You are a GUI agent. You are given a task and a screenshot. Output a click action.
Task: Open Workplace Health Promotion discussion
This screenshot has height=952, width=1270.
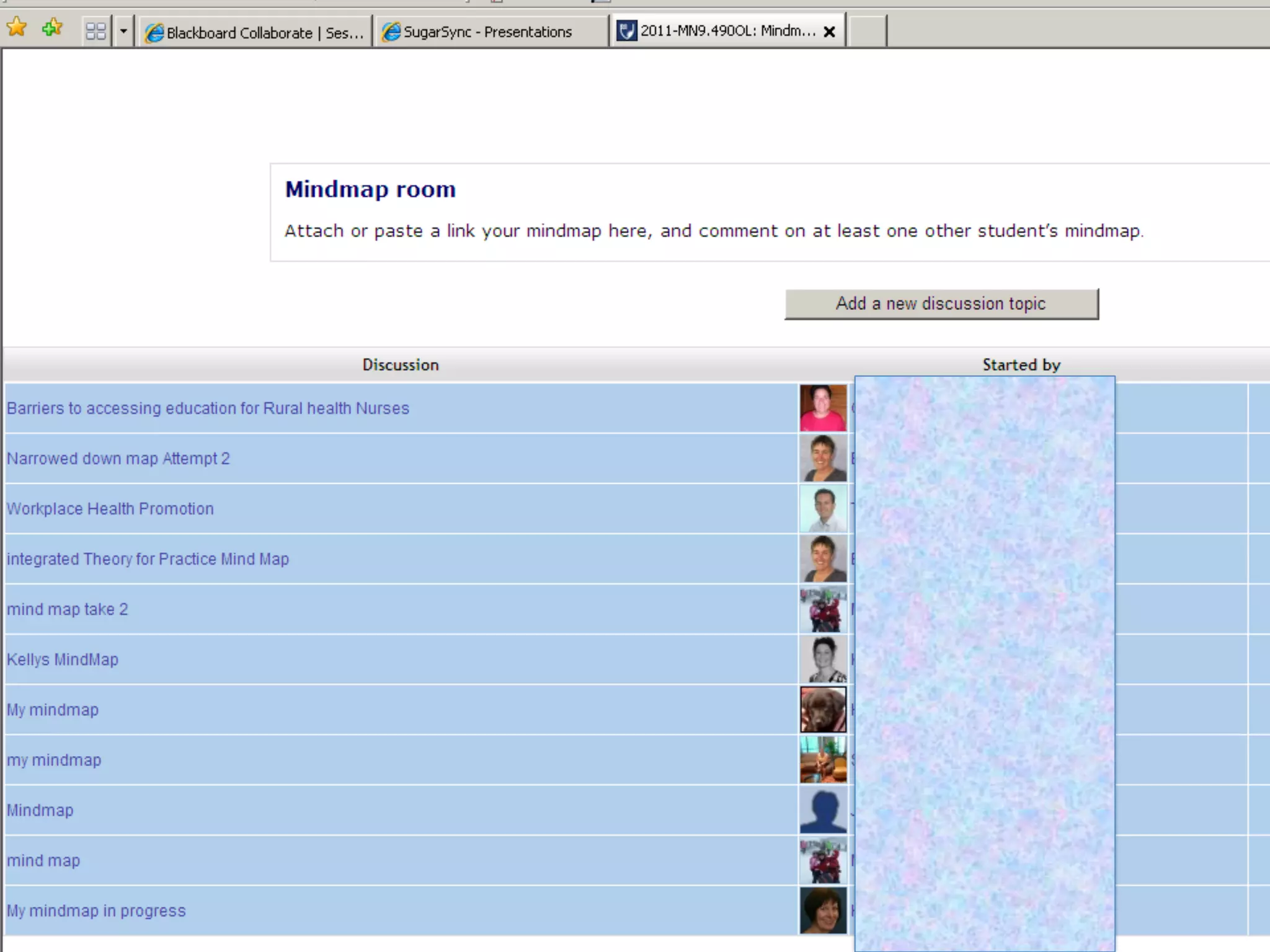point(110,509)
